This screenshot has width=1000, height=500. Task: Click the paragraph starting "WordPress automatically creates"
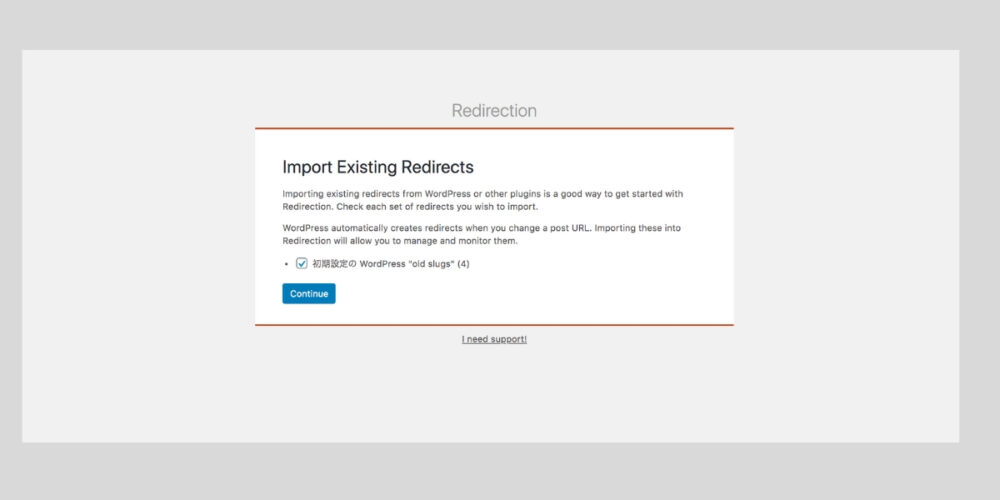click(482, 235)
